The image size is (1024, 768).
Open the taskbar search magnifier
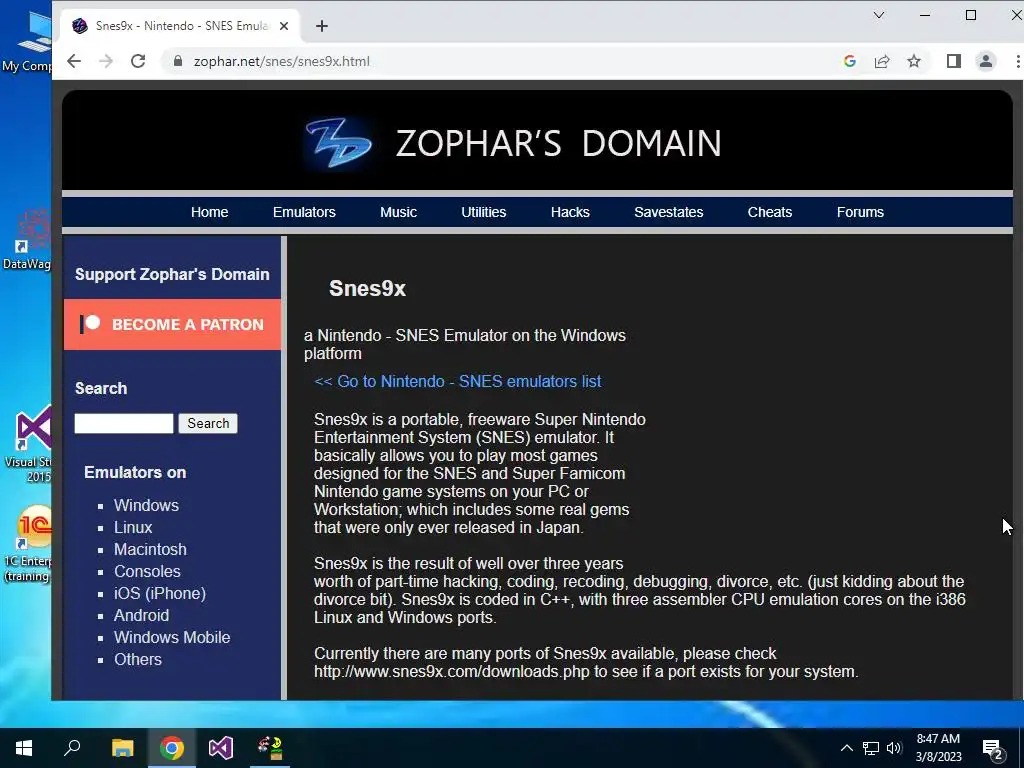click(x=72, y=748)
